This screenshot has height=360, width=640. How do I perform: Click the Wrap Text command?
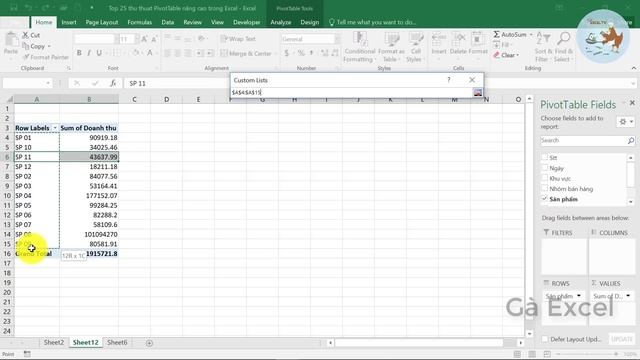pos(238,39)
